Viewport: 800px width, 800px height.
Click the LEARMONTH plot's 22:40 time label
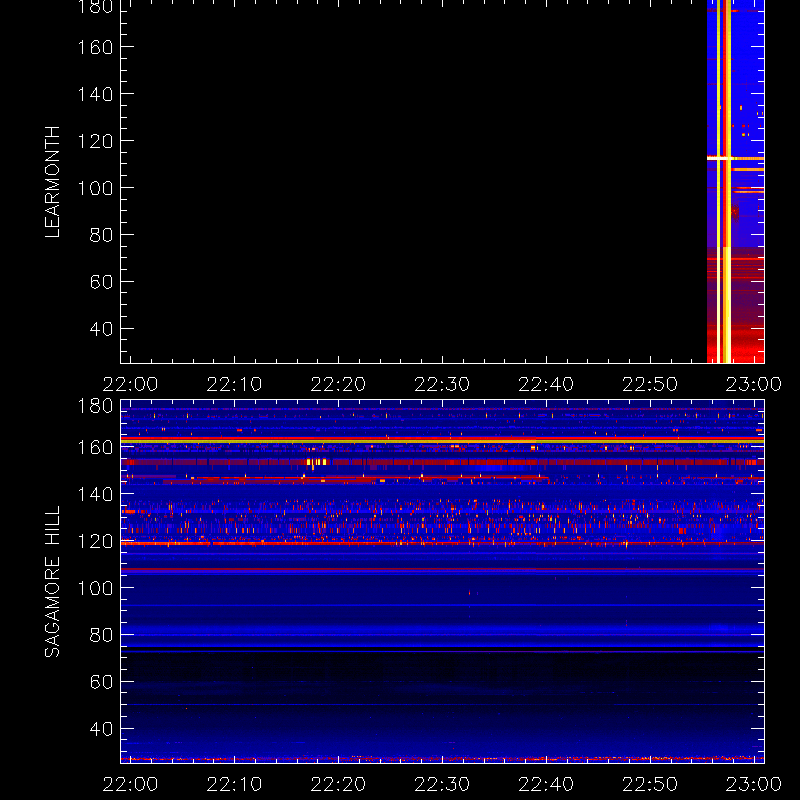546,384
